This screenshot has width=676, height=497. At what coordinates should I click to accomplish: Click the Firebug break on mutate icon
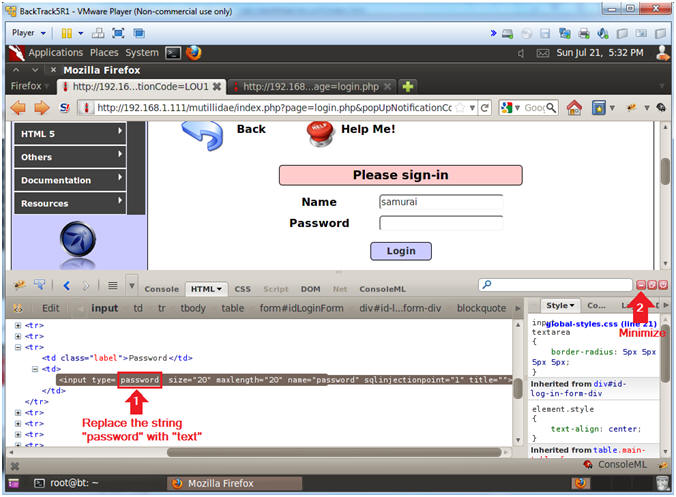[x=18, y=308]
